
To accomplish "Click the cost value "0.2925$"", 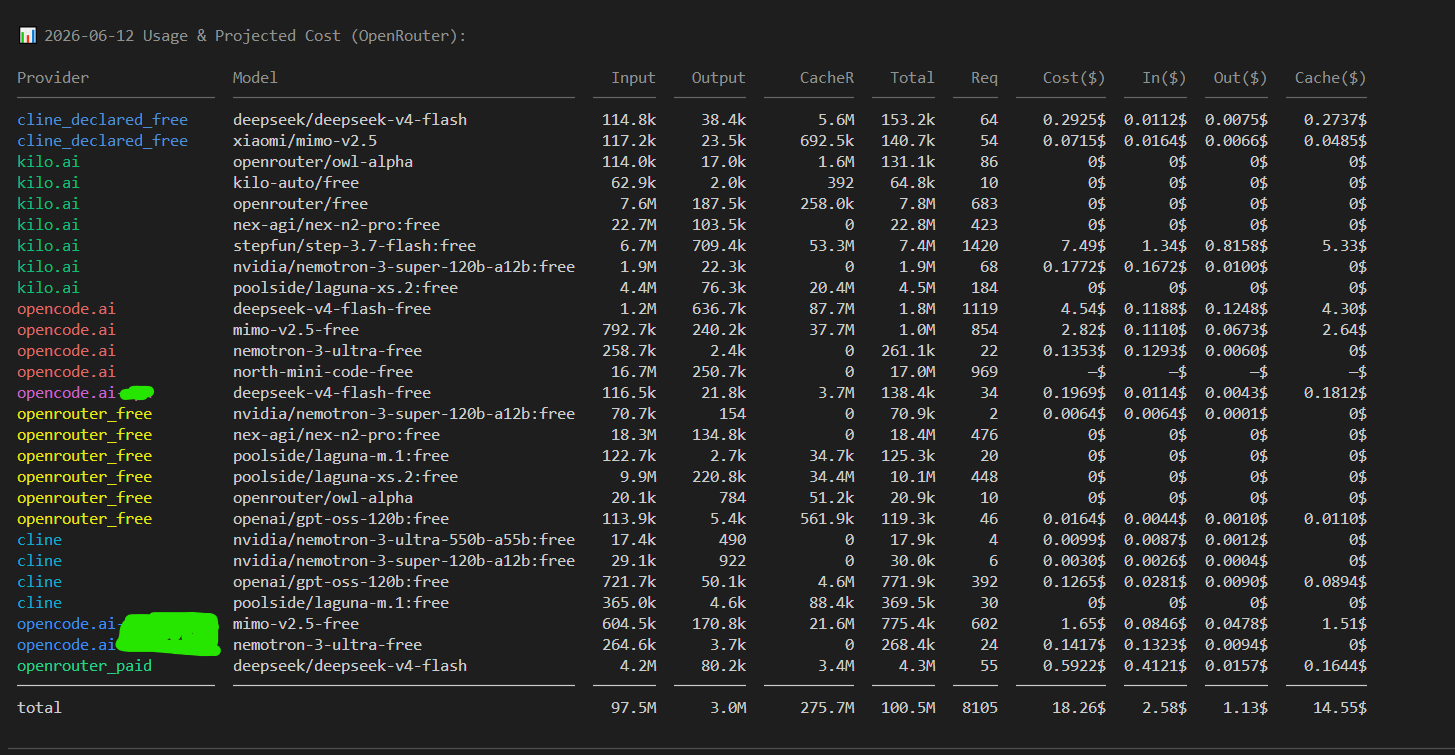I will 1074,120.
